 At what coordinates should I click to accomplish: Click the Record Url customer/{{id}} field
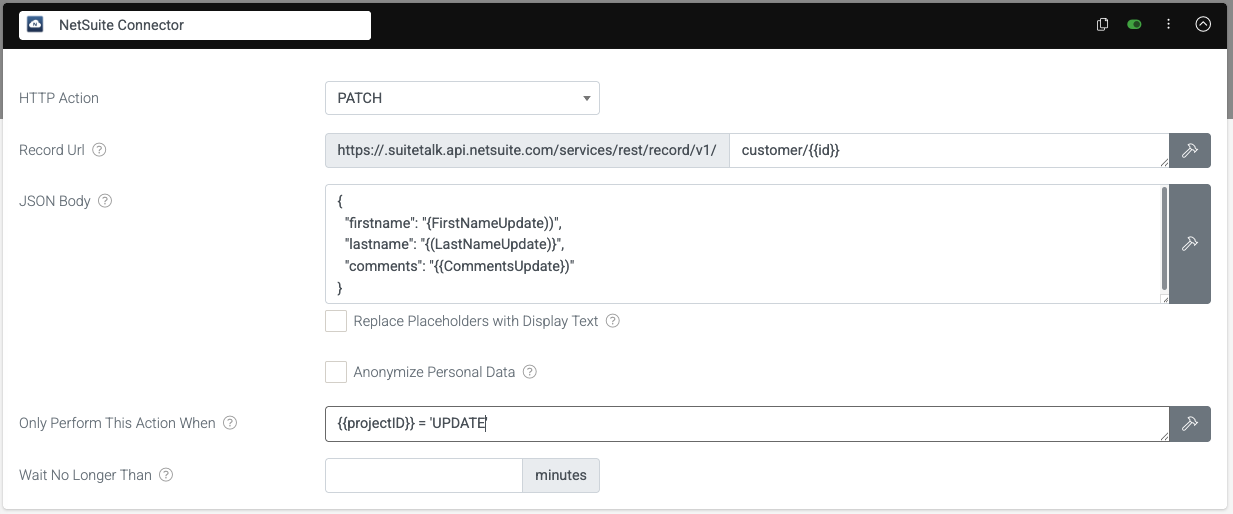pos(949,150)
